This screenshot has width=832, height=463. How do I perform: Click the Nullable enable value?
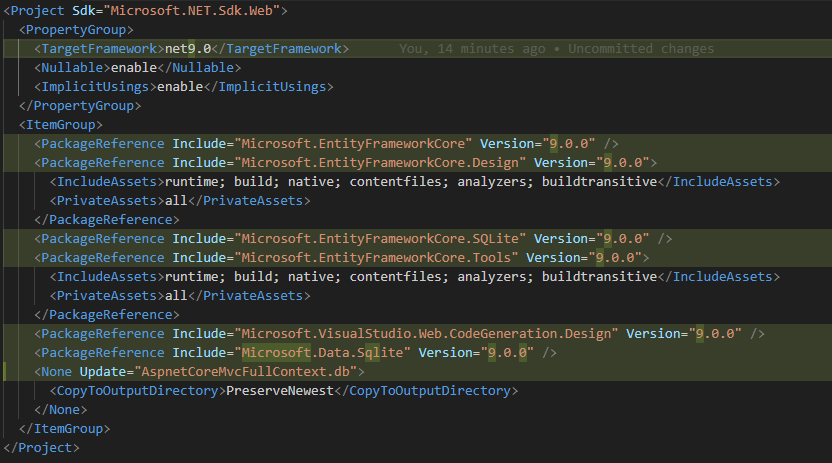[x=134, y=68]
